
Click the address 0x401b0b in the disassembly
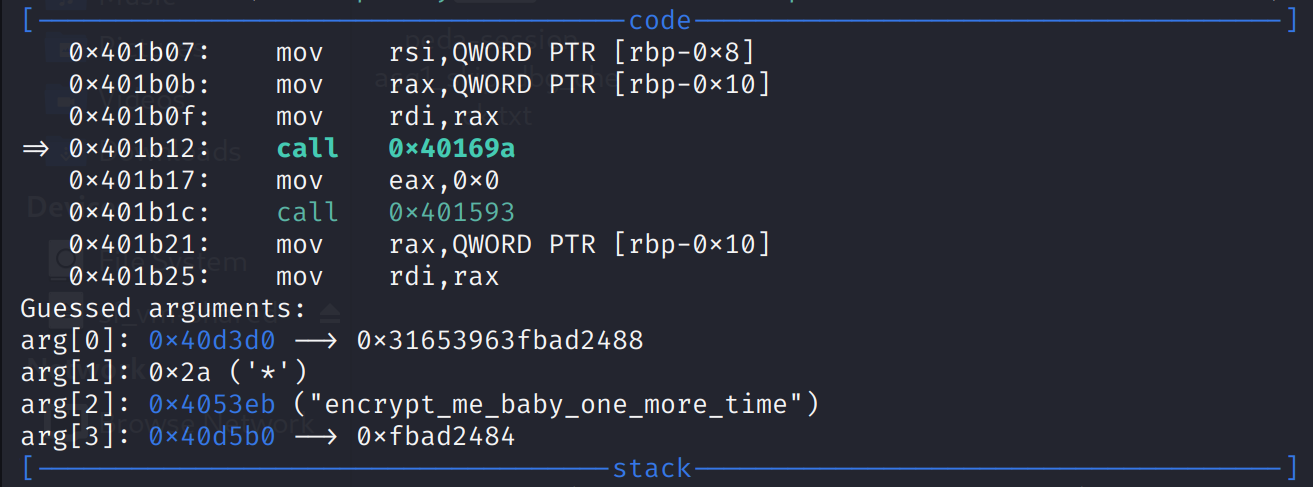tap(138, 85)
